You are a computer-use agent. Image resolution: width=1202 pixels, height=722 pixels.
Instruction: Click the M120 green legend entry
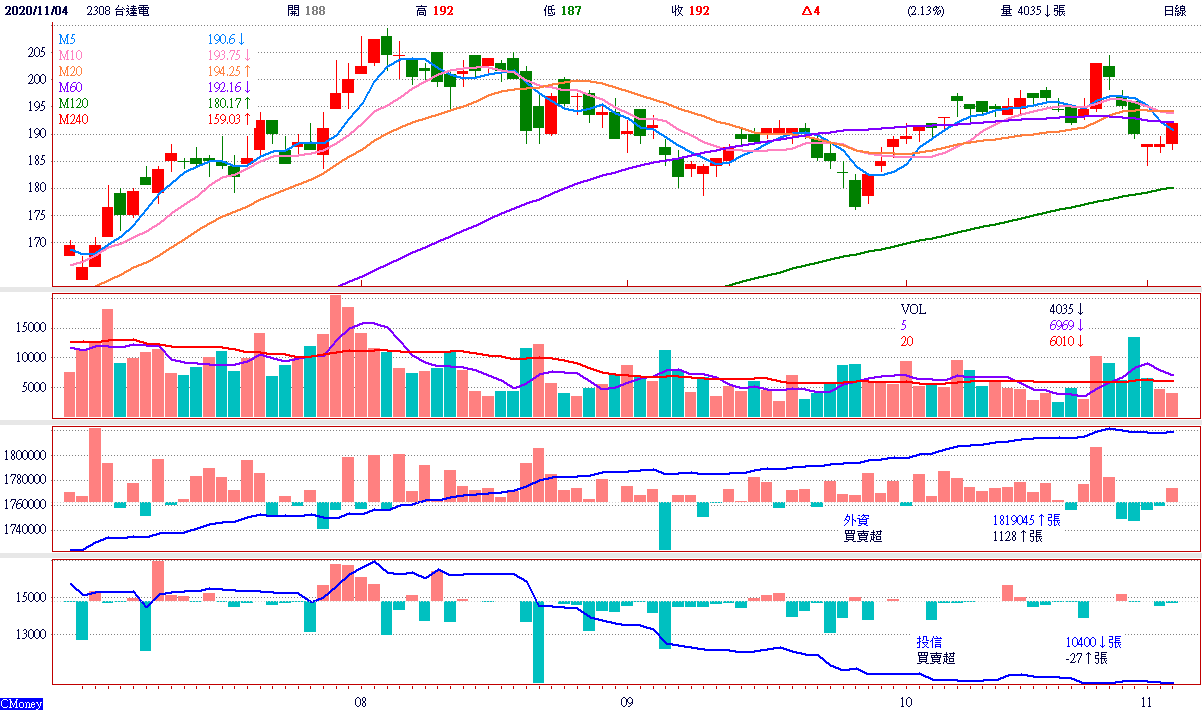pos(72,103)
